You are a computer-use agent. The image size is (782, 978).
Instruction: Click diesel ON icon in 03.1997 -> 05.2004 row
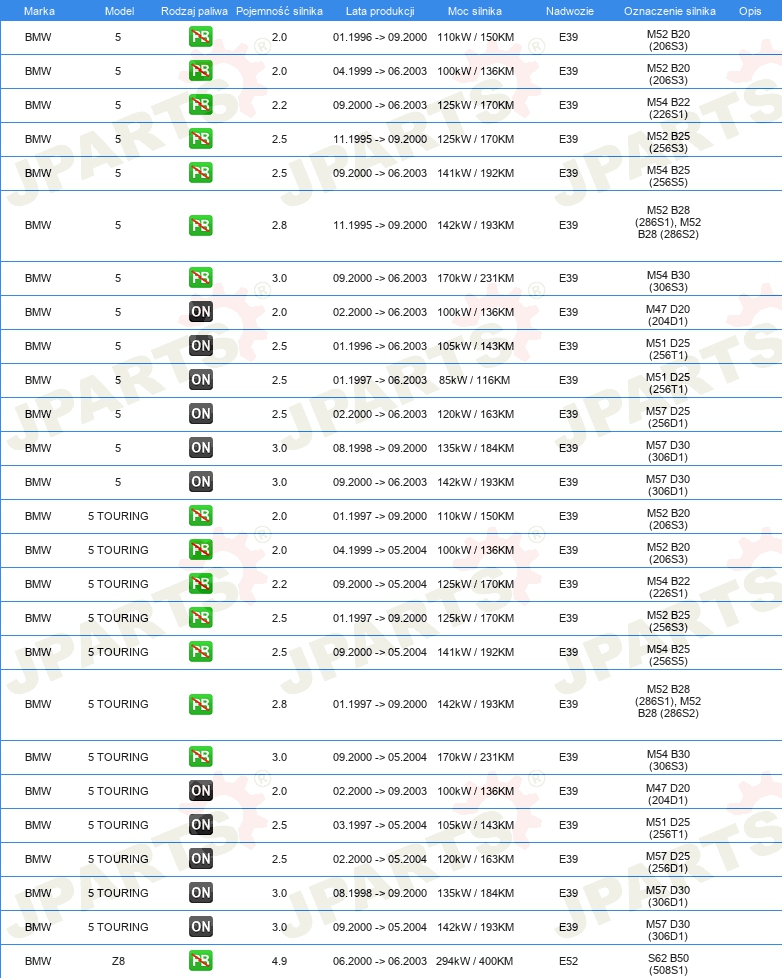pos(201,825)
